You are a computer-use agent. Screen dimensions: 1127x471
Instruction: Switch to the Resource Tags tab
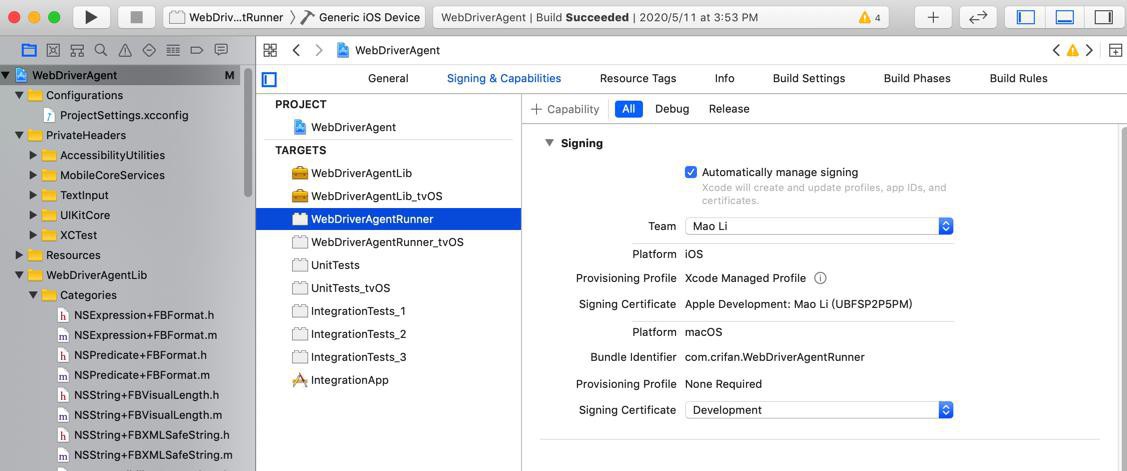point(638,78)
